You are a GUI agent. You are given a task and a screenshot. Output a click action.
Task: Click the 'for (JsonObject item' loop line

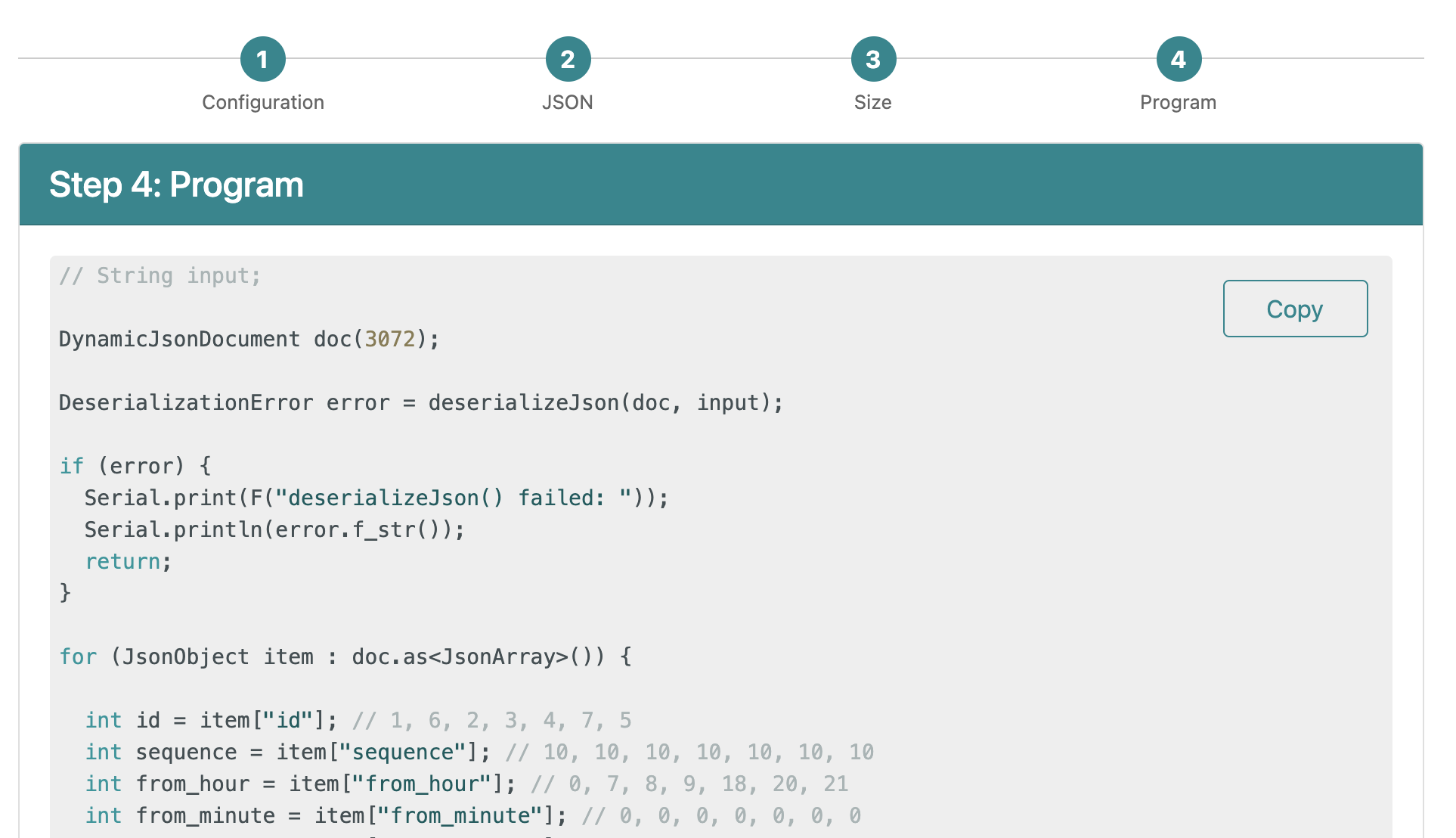345,656
